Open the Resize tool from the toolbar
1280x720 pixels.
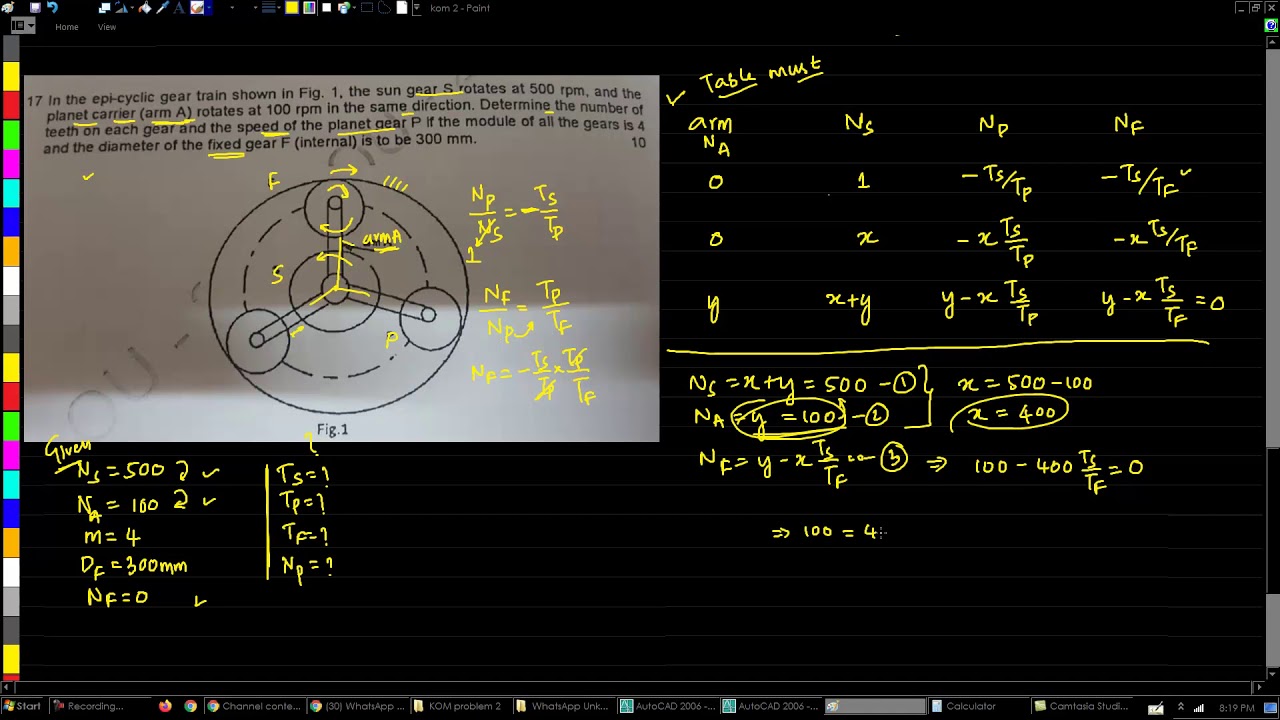pos(105,7)
